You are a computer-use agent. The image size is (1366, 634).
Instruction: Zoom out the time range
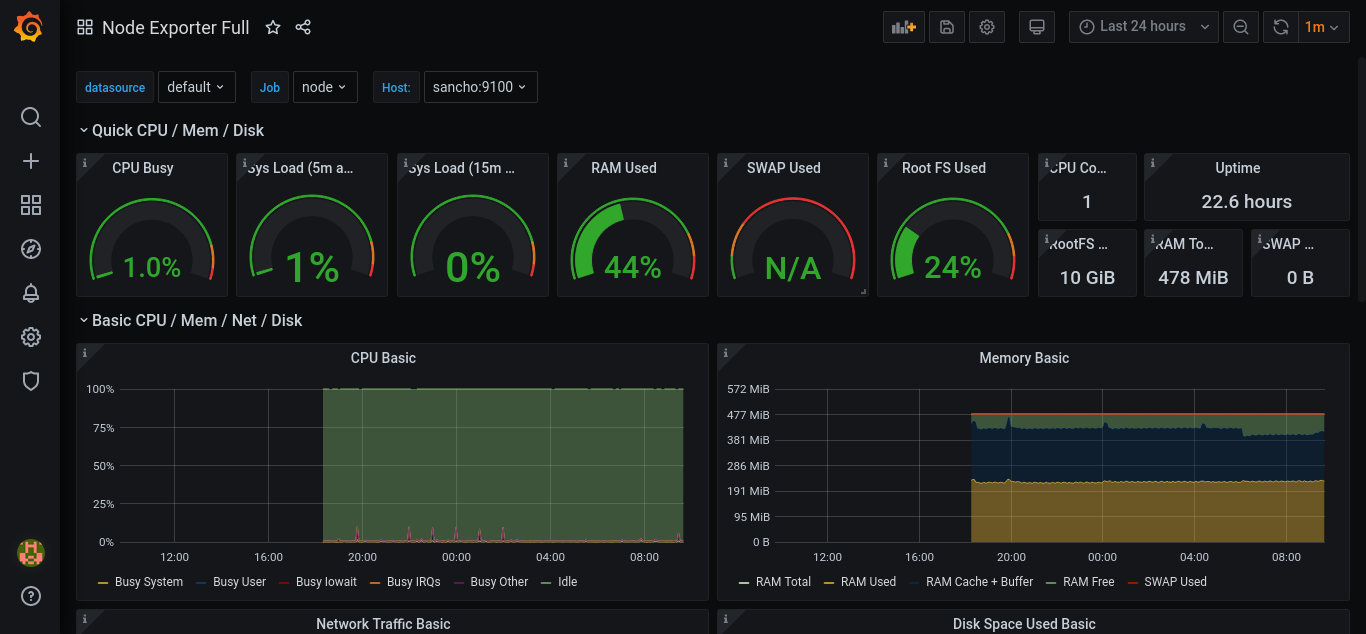pos(1241,27)
